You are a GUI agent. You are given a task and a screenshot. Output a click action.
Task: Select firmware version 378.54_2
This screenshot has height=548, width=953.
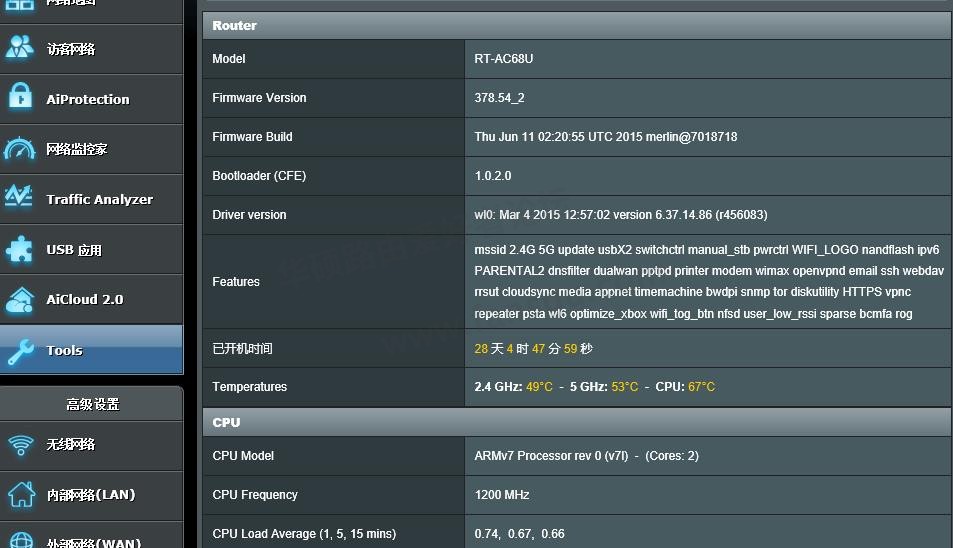[x=499, y=98]
